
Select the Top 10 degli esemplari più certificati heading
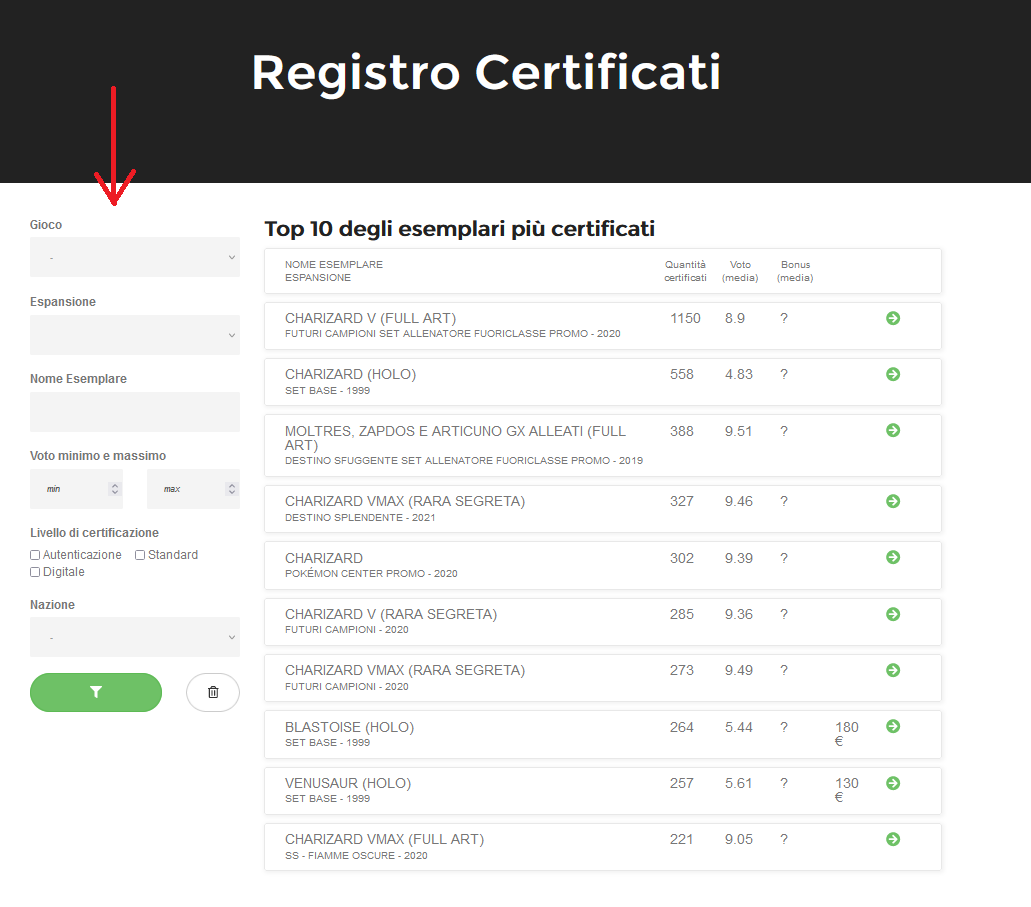click(460, 229)
